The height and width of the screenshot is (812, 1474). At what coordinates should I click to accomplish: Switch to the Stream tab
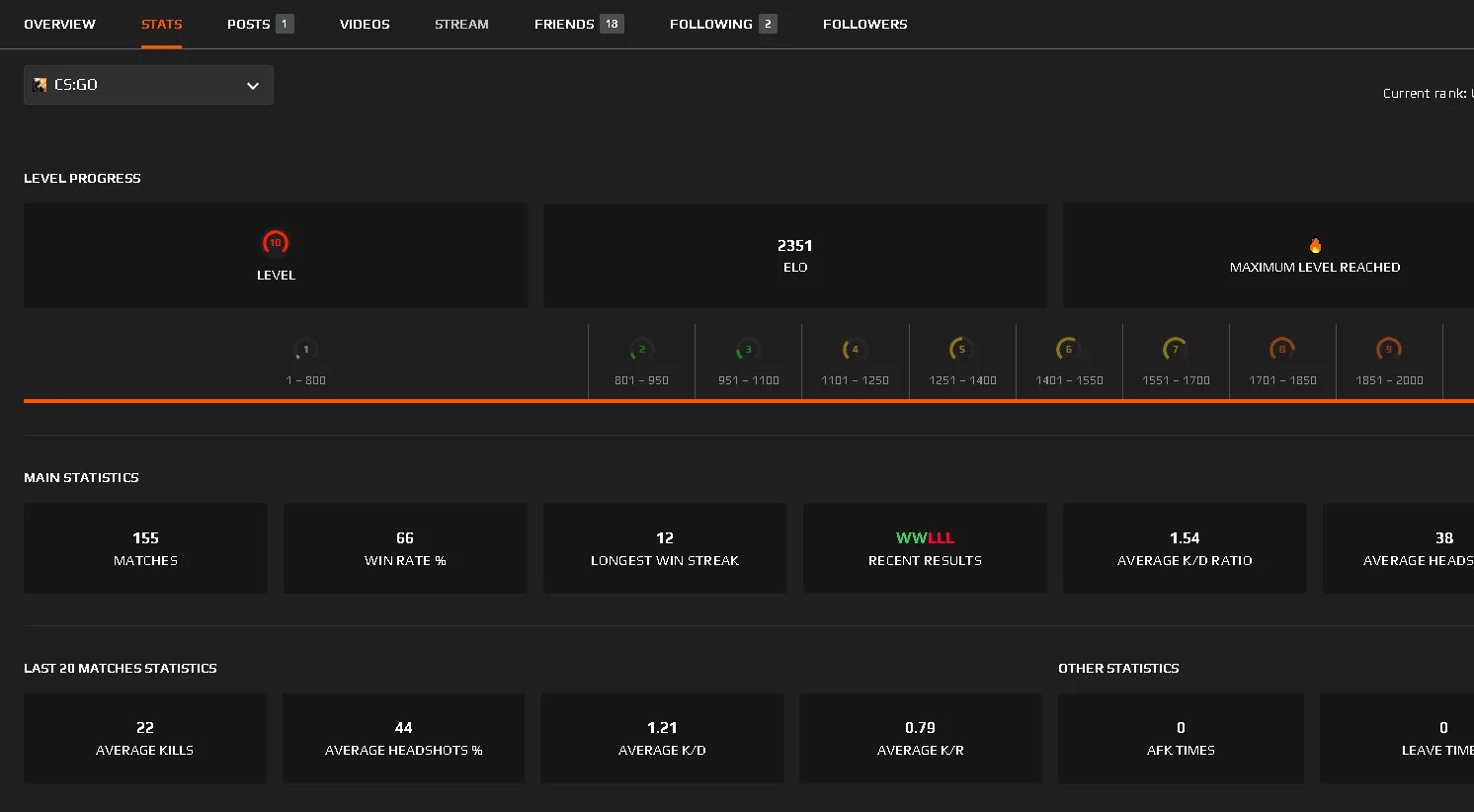pos(461,24)
